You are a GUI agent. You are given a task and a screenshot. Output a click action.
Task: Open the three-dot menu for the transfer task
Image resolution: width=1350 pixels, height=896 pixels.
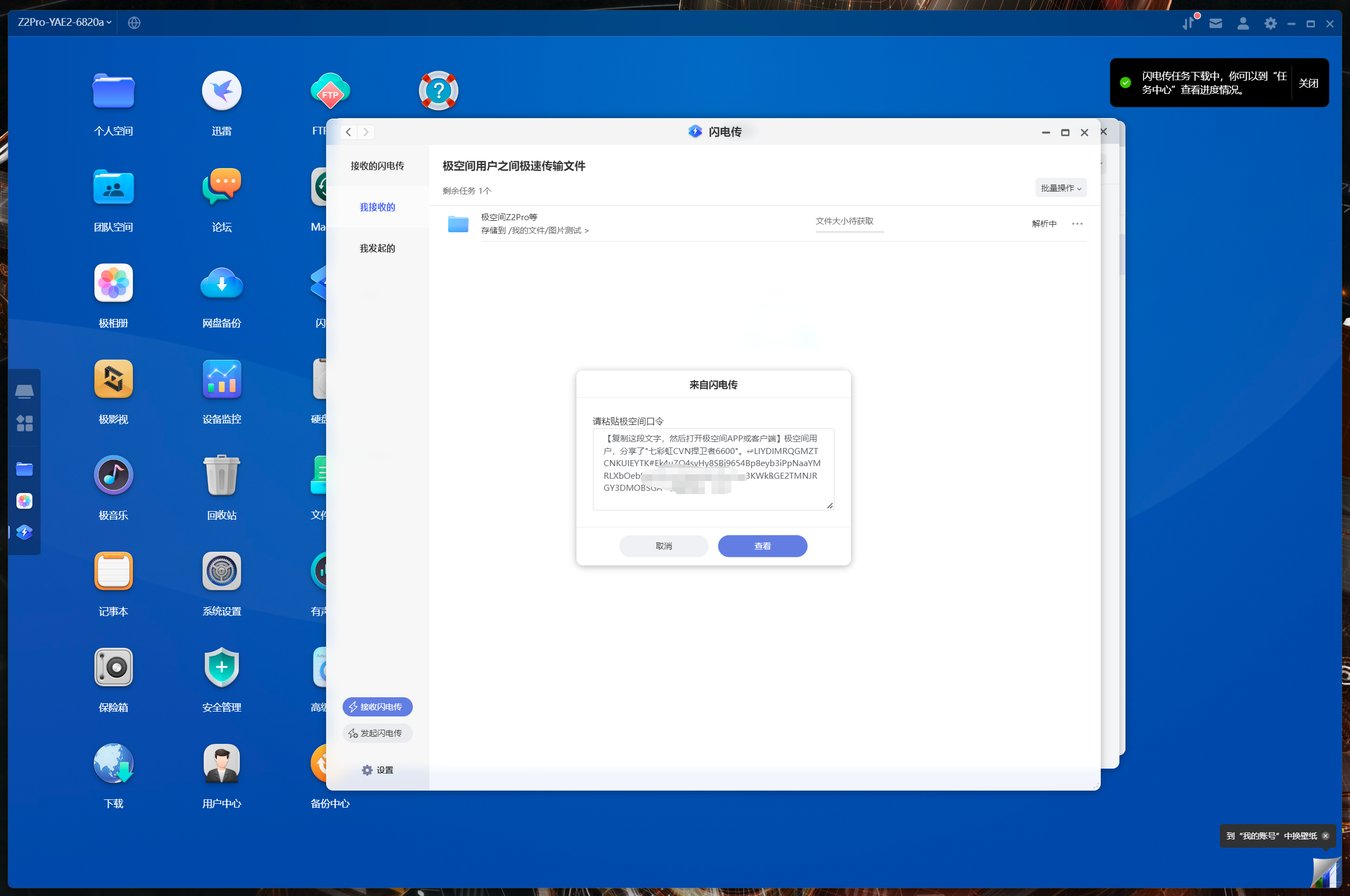[x=1077, y=223]
